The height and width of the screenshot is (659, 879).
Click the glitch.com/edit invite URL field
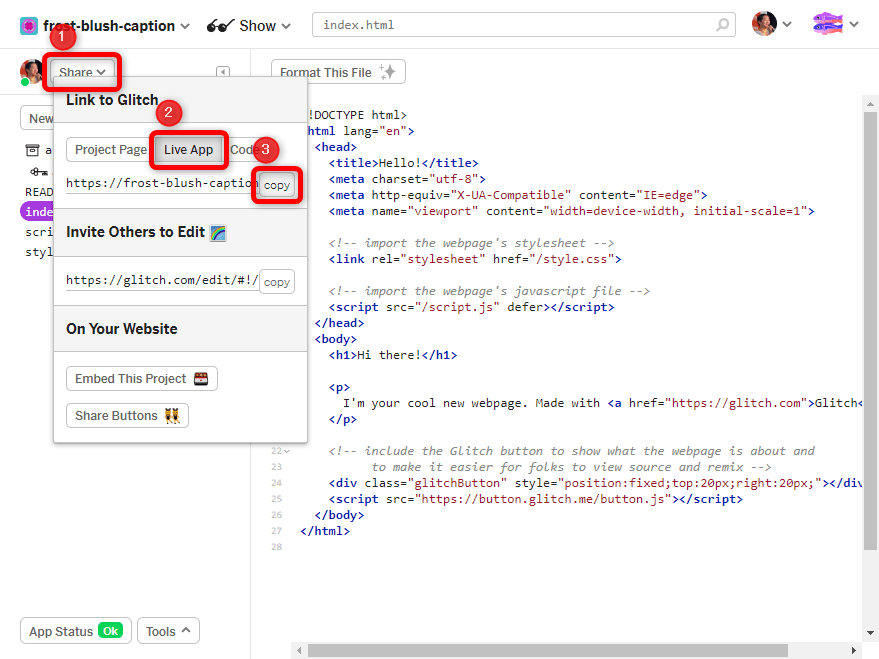[161, 280]
